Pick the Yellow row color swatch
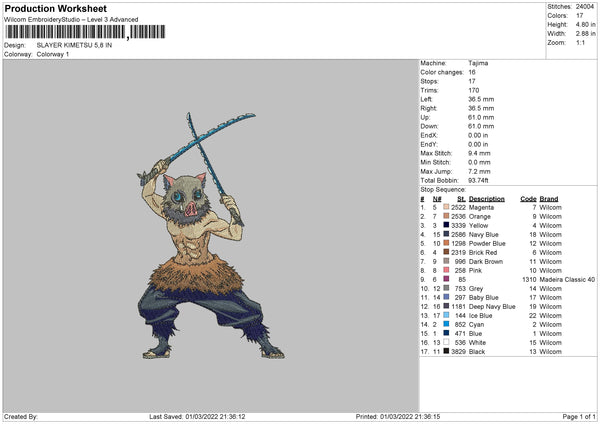600x424 pixels. point(446,225)
